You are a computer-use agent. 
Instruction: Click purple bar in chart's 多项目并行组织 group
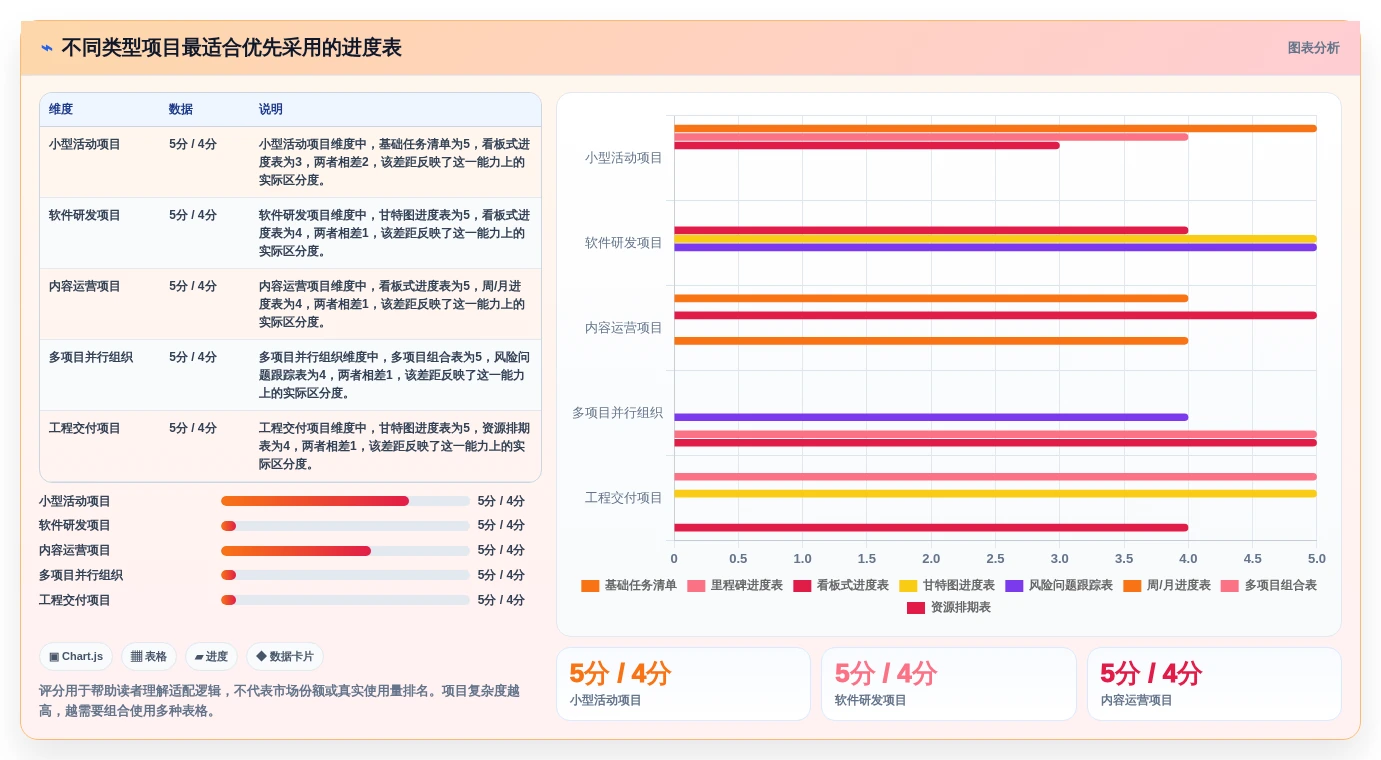931,417
